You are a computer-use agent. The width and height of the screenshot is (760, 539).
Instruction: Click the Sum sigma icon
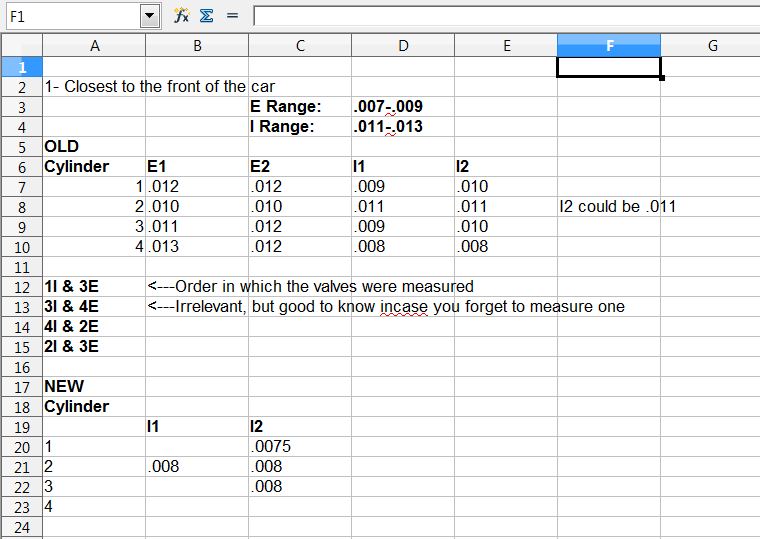tap(206, 16)
